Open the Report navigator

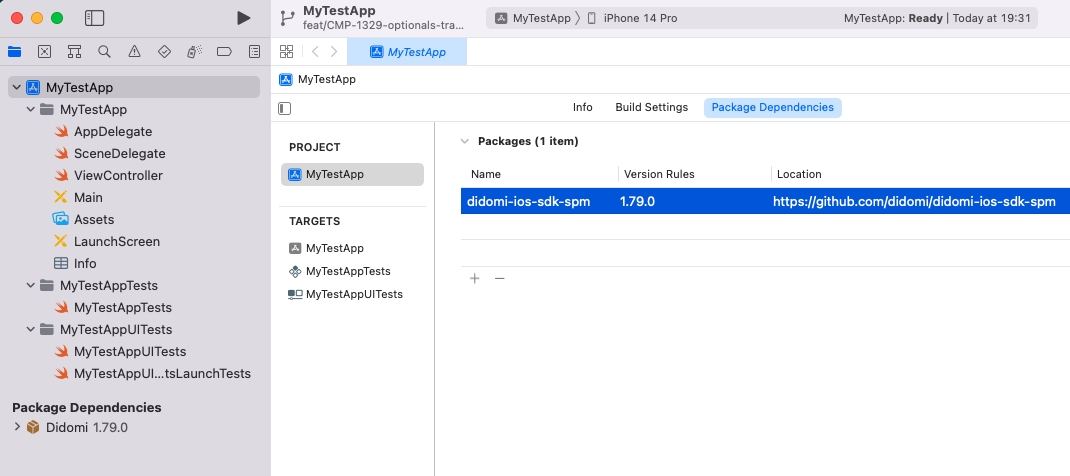click(254, 51)
